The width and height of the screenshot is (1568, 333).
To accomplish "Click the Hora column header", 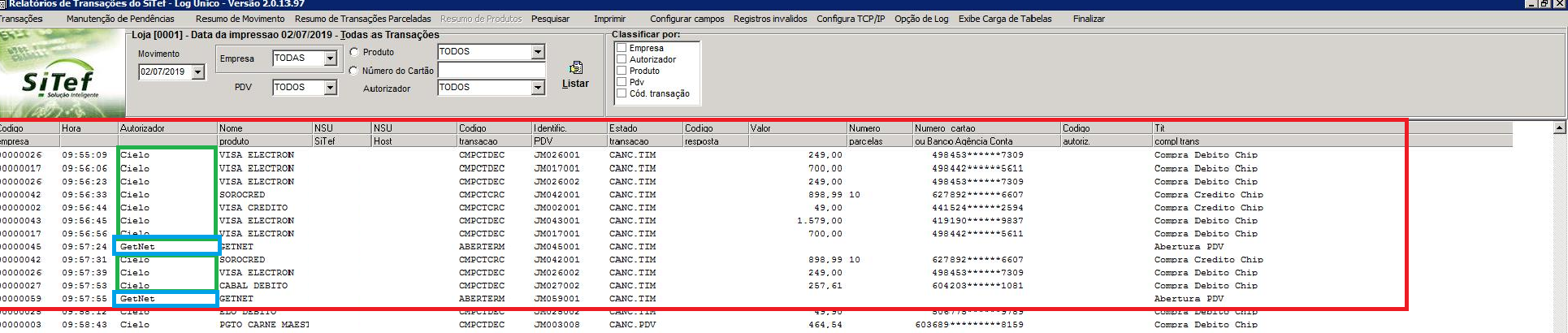I will [89, 128].
